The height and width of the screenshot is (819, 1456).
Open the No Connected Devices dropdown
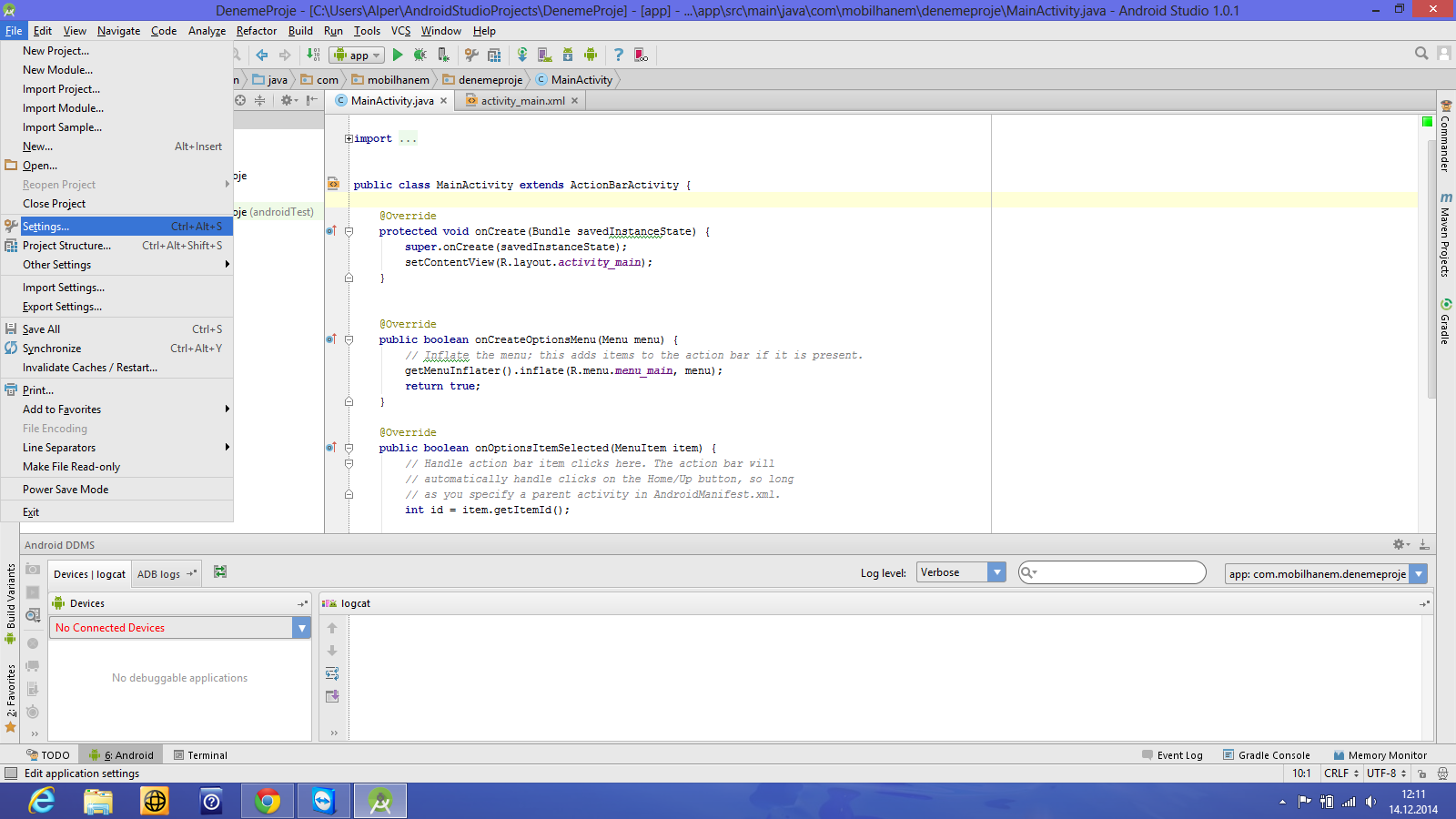click(180, 628)
